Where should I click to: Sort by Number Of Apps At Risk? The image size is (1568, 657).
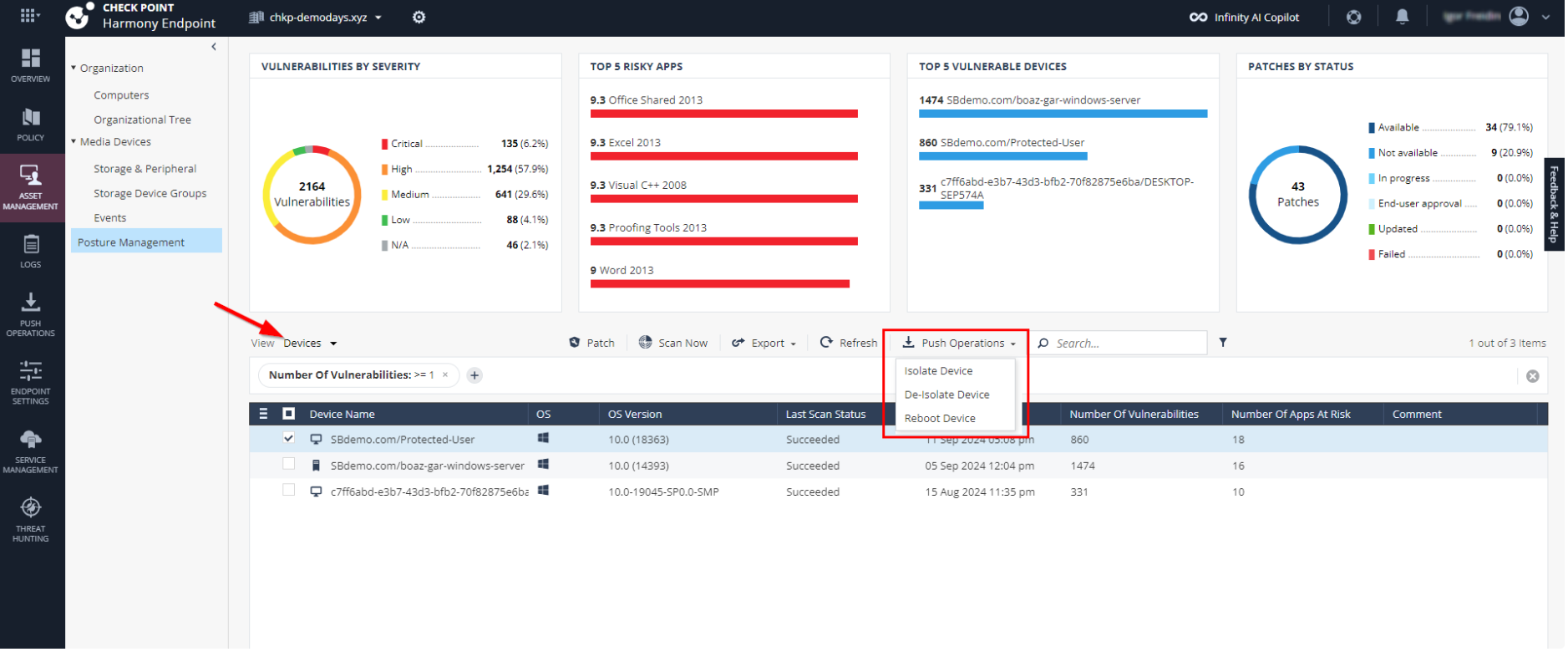tap(1291, 414)
